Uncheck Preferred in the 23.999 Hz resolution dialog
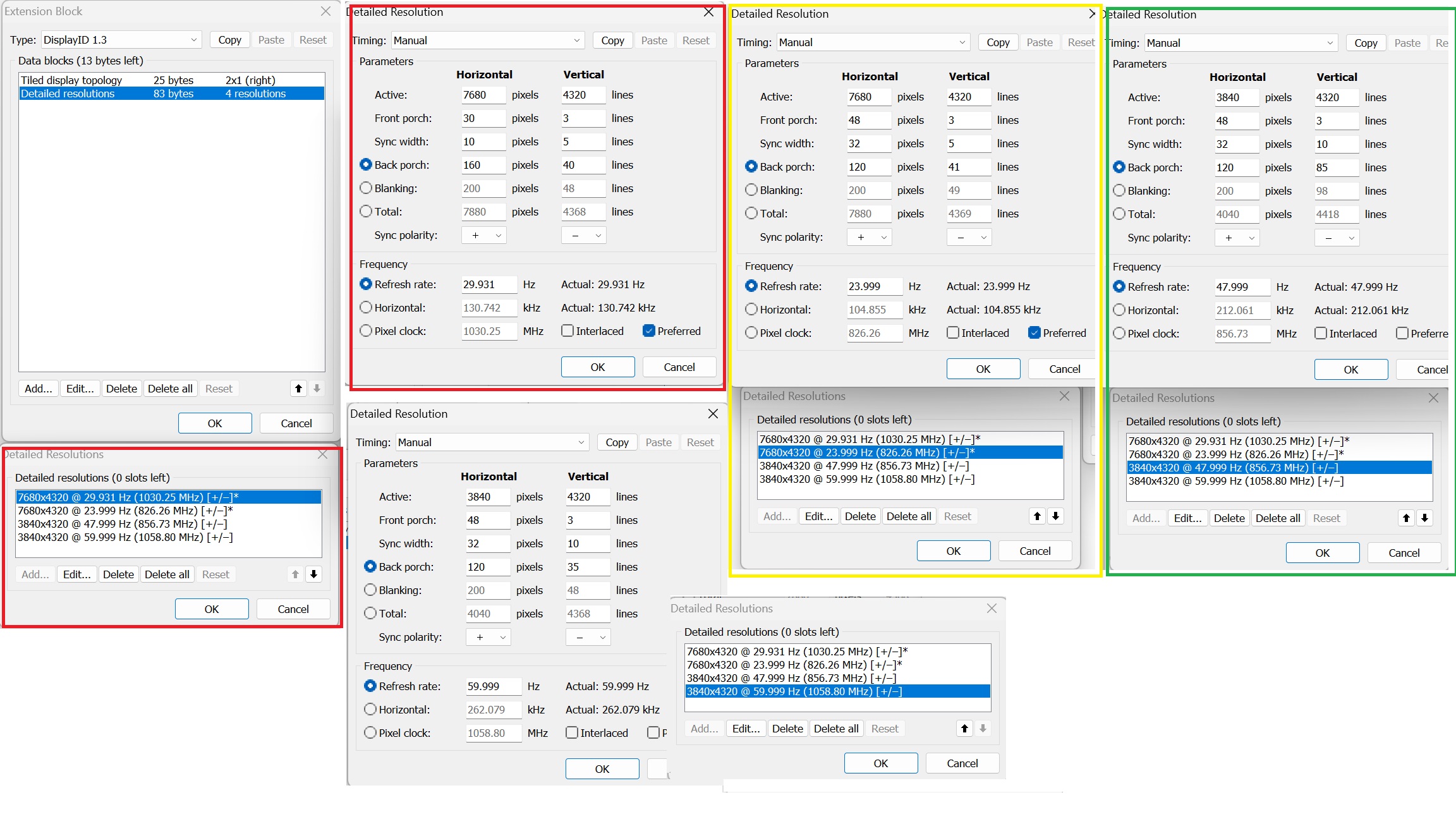Viewport: 1456px width, 819px height. (1034, 333)
